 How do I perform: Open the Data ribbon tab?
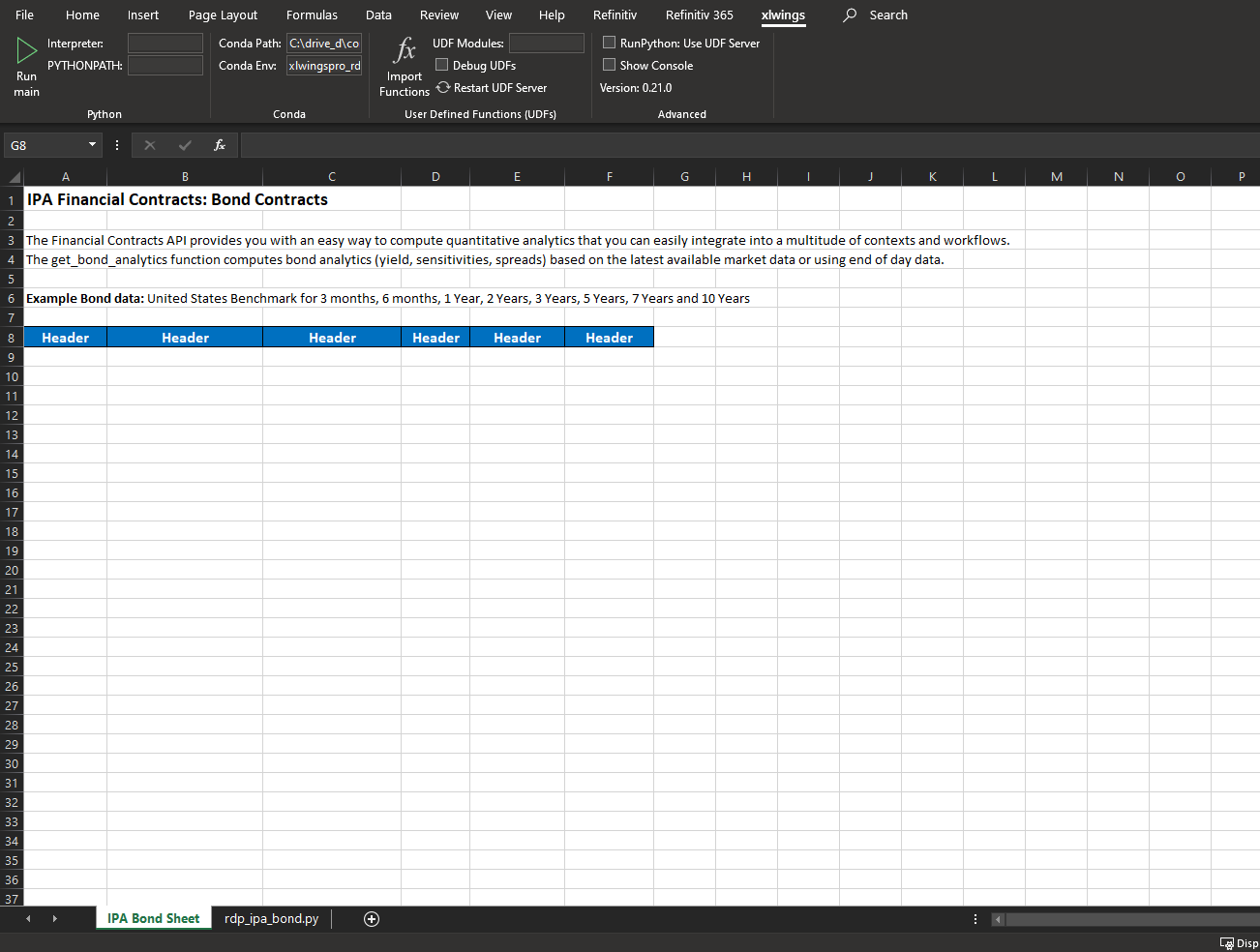coord(378,15)
